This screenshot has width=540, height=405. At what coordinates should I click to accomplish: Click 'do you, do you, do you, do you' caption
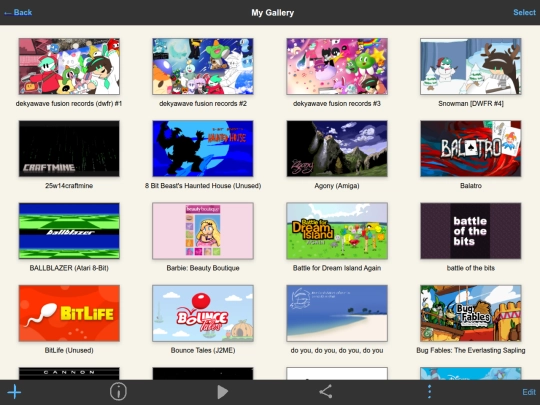(x=337, y=351)
